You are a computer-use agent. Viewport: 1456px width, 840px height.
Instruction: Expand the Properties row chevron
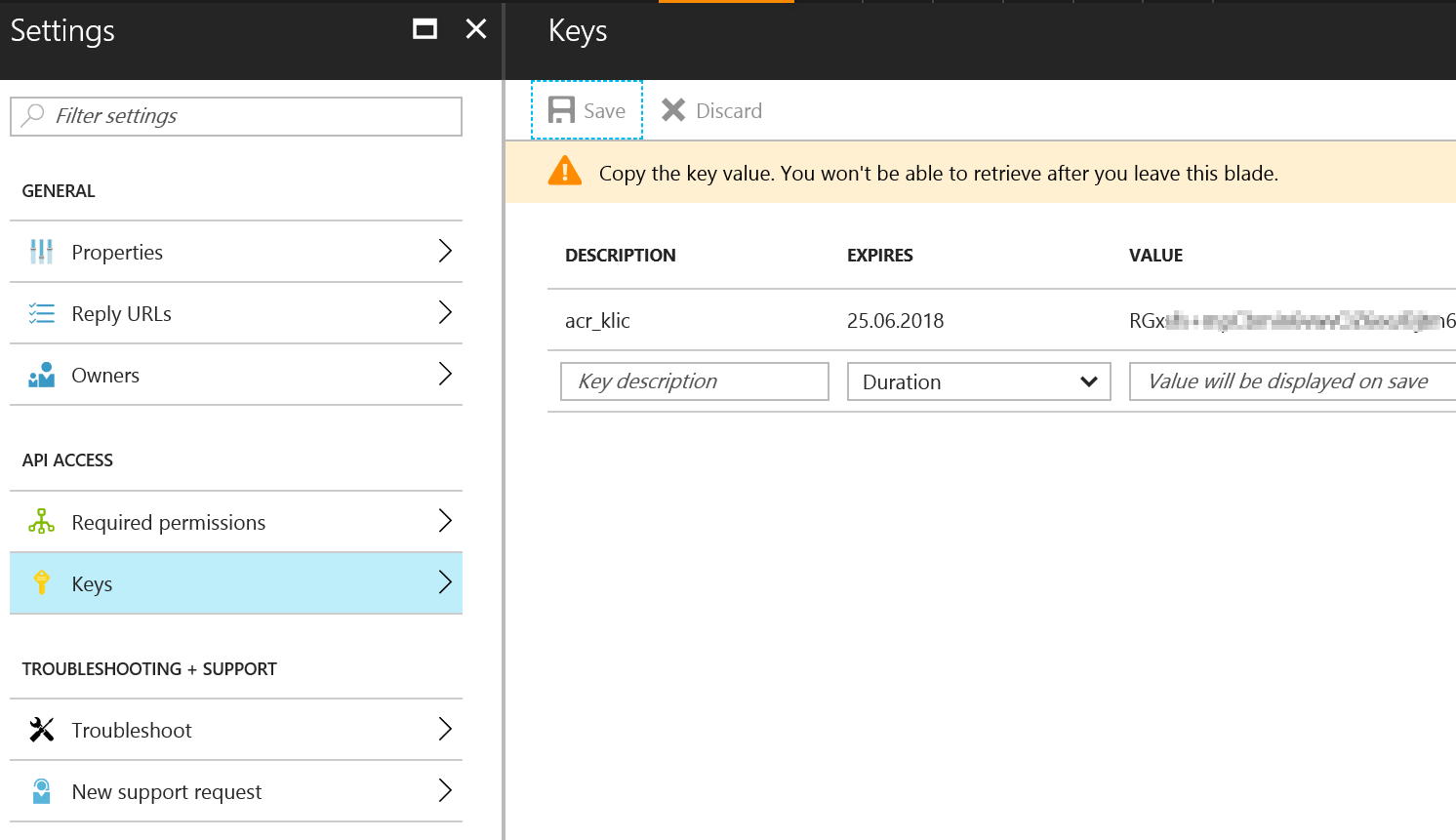coord(445,252)
